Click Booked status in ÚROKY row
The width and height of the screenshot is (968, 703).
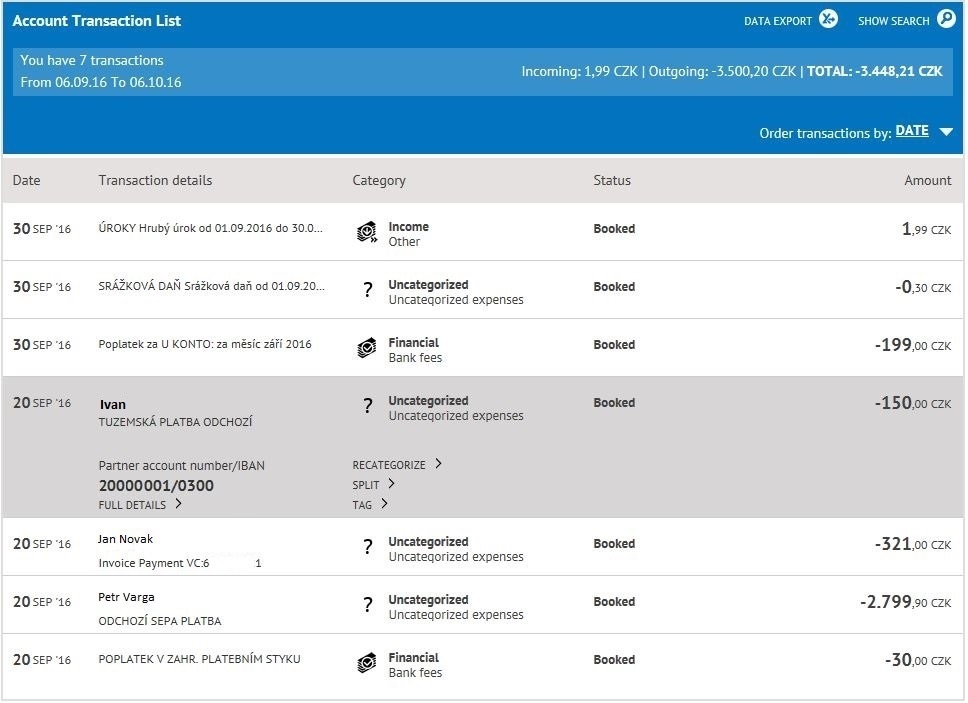(614, 228)
